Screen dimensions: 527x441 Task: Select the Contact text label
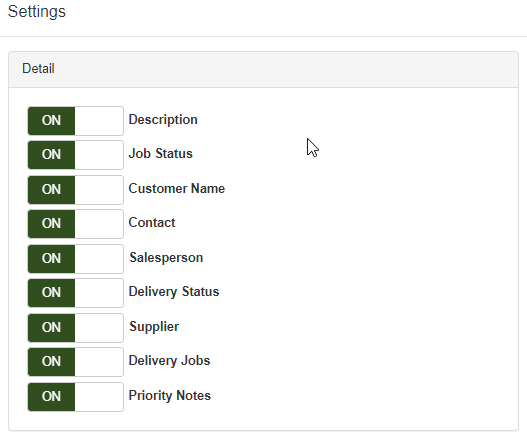pos(152,223)
